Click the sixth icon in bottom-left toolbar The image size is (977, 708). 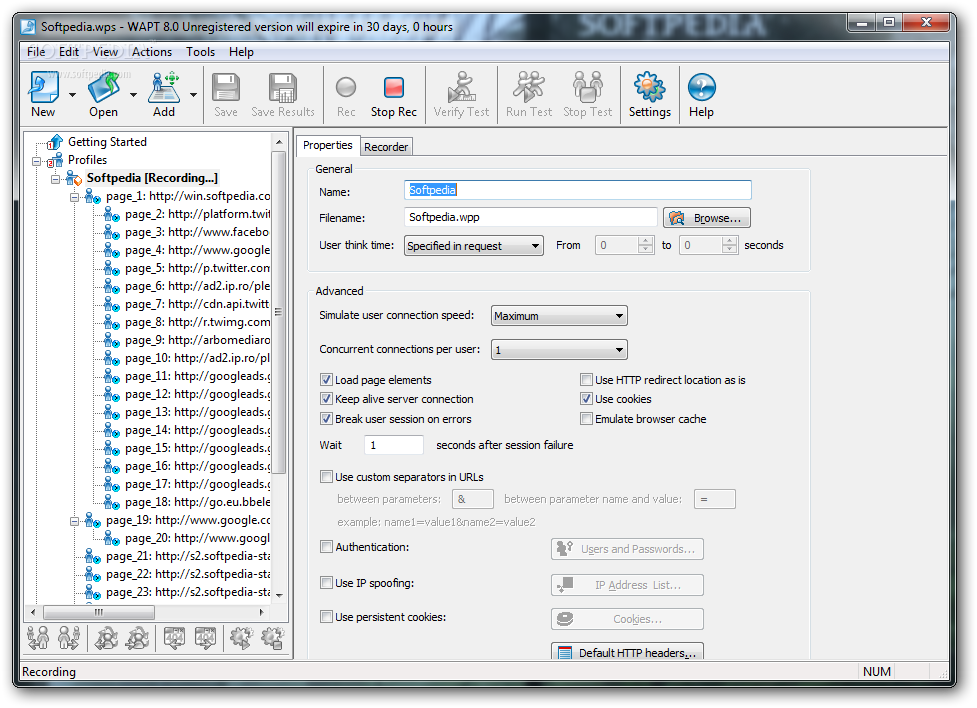205,638
